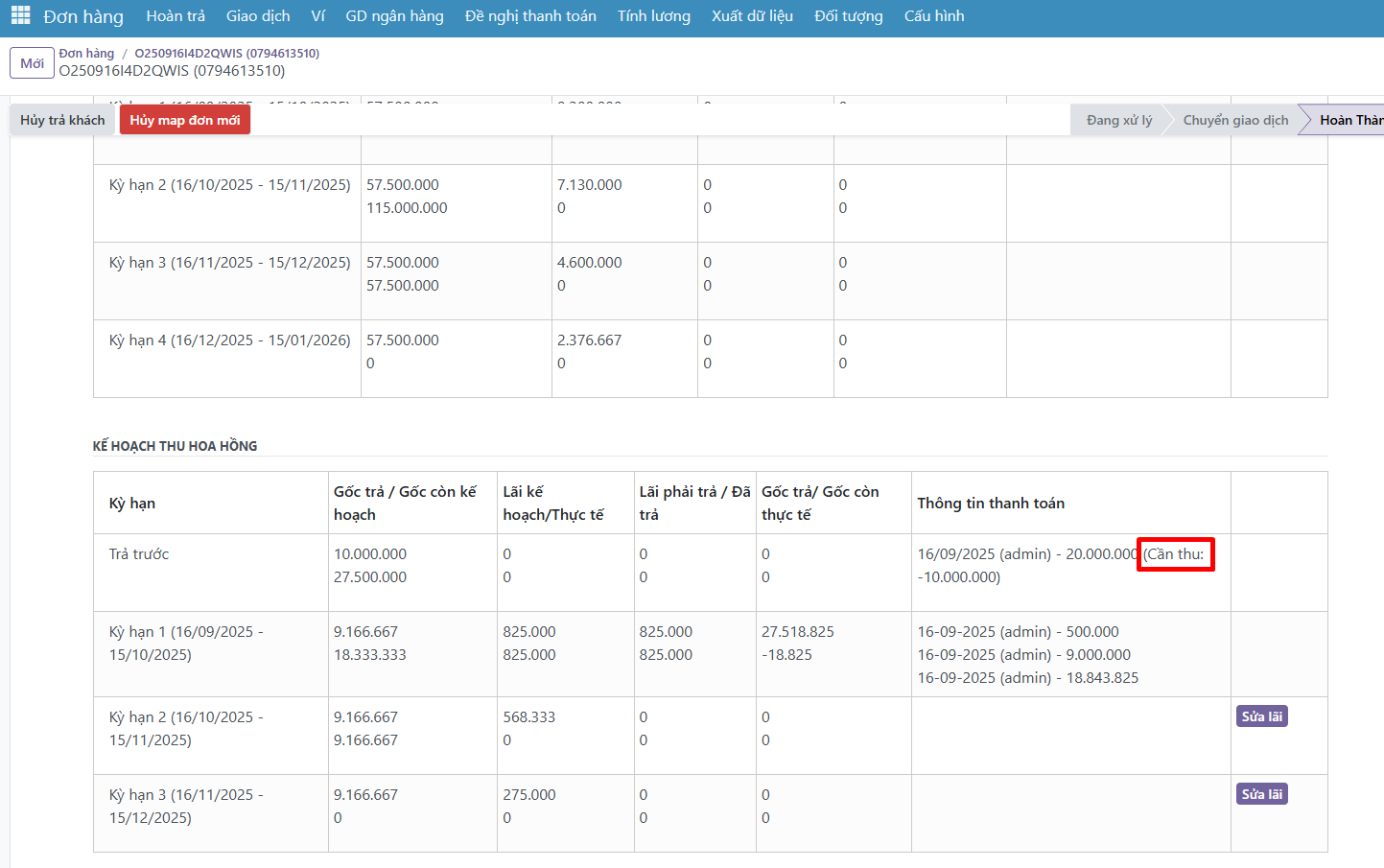This screenshot has height=868, width=1384.
Task: Expand the Cấu hình menu
Action: 934,16
